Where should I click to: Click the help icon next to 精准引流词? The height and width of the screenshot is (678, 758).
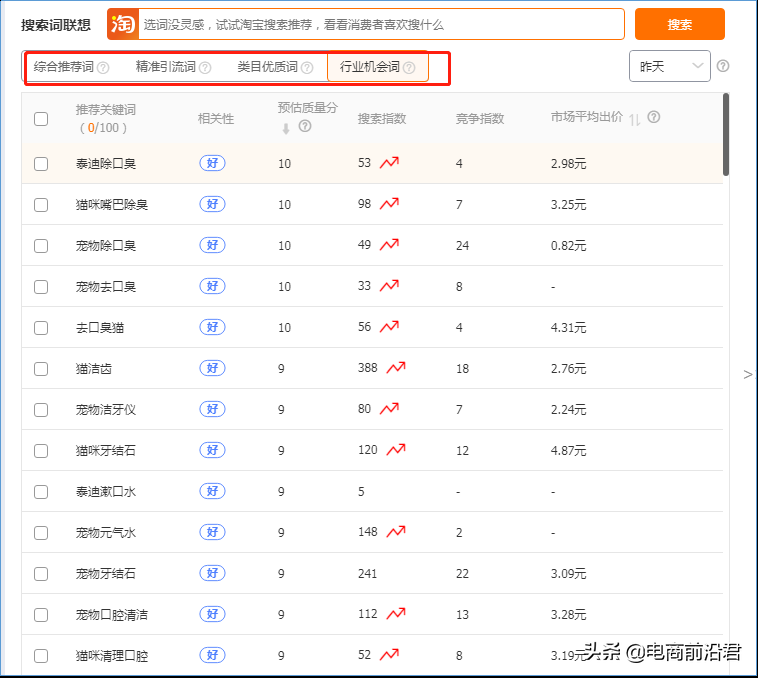[x=205, y=68]
